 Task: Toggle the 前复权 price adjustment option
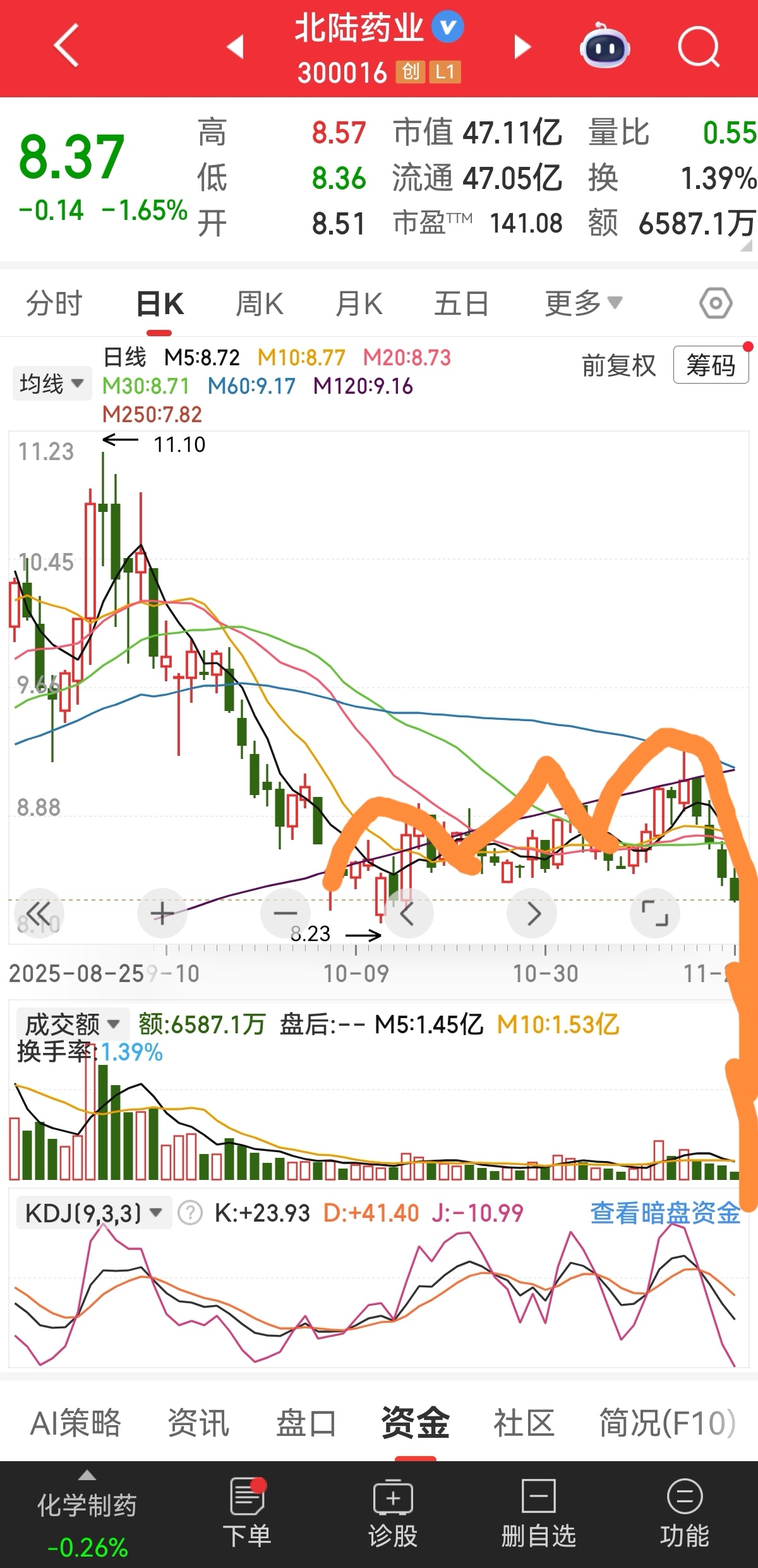[x=619, y=365]
